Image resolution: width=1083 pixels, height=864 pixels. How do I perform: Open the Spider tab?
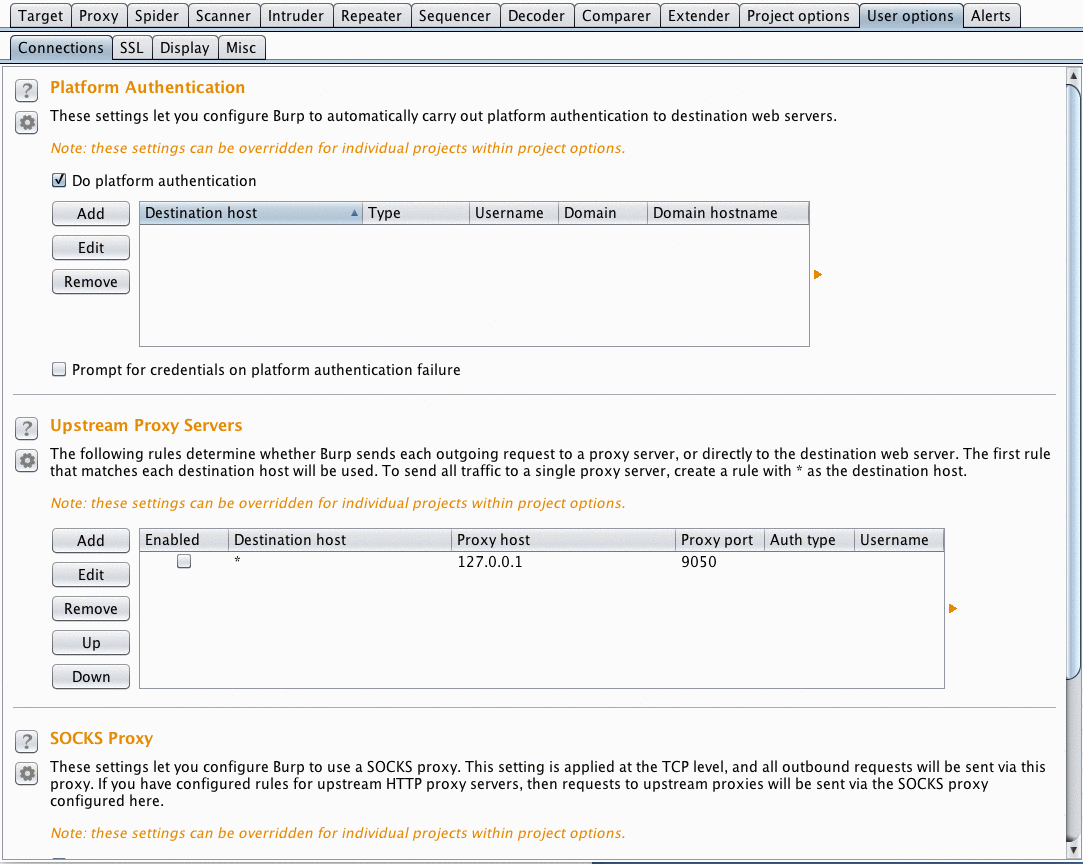(157, 16)
